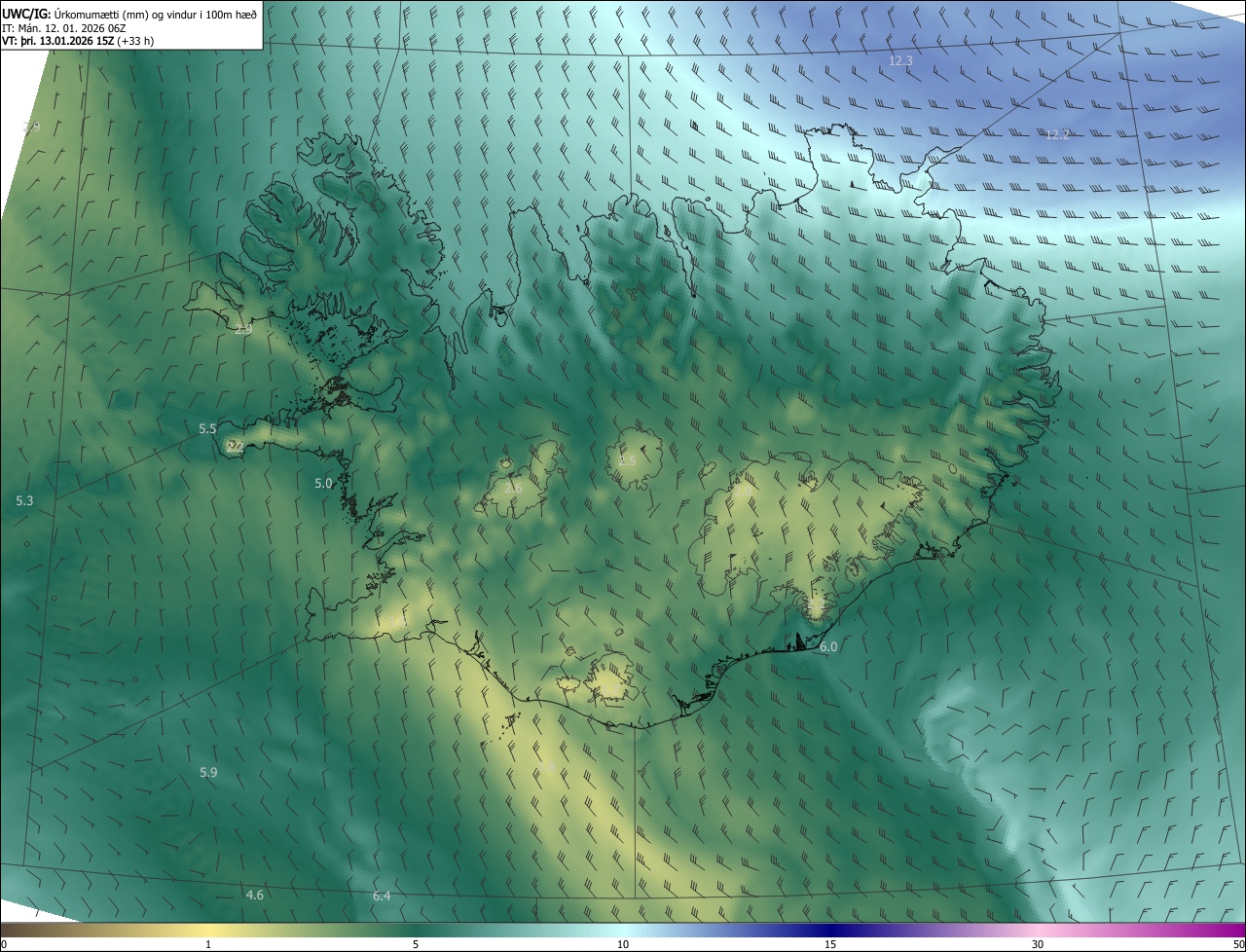Click the "5.0" value label
The height and width of the screenshot is (952, 1246).
[323, 483]
